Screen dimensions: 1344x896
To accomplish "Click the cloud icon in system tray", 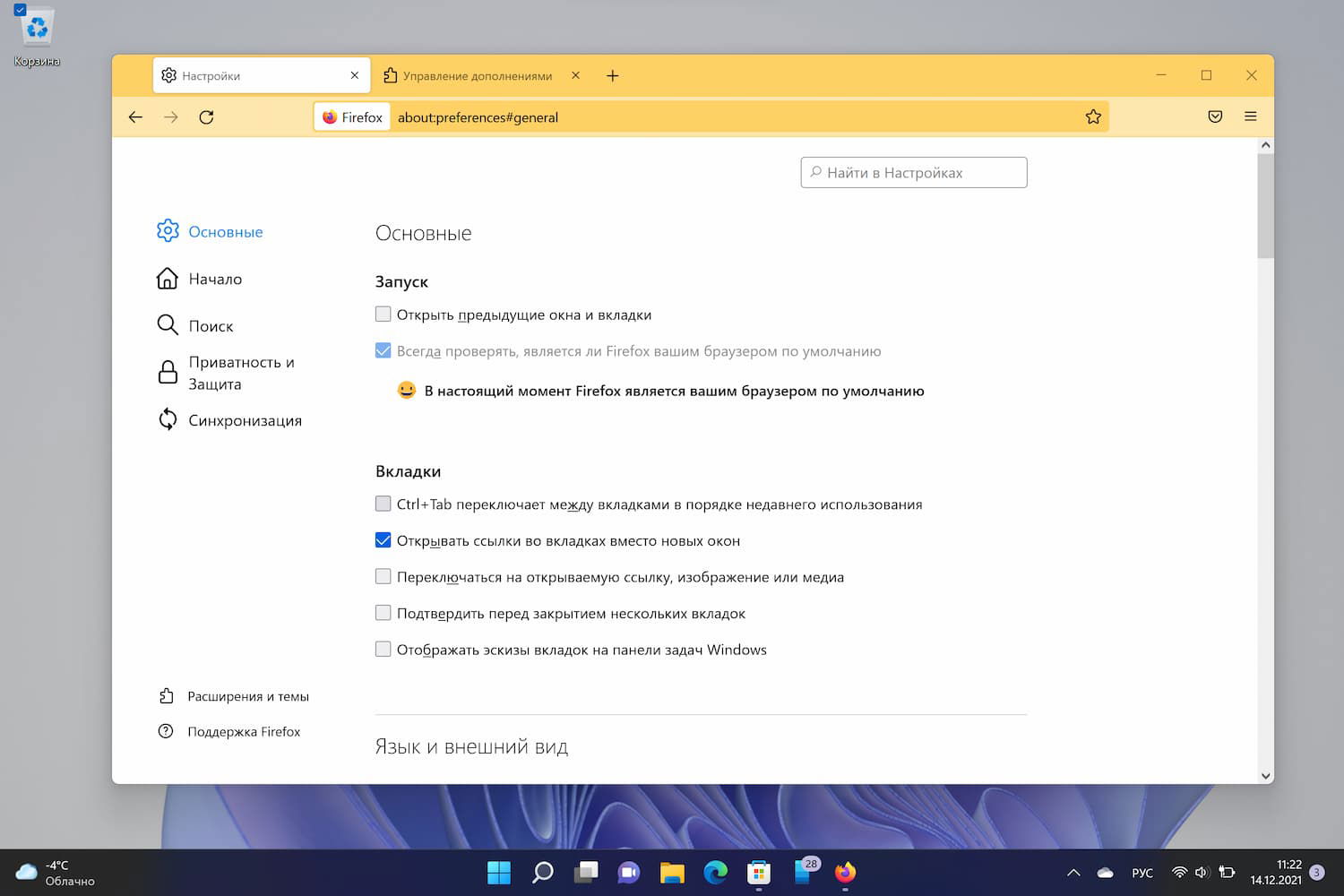I will [x=1106, y=873].
